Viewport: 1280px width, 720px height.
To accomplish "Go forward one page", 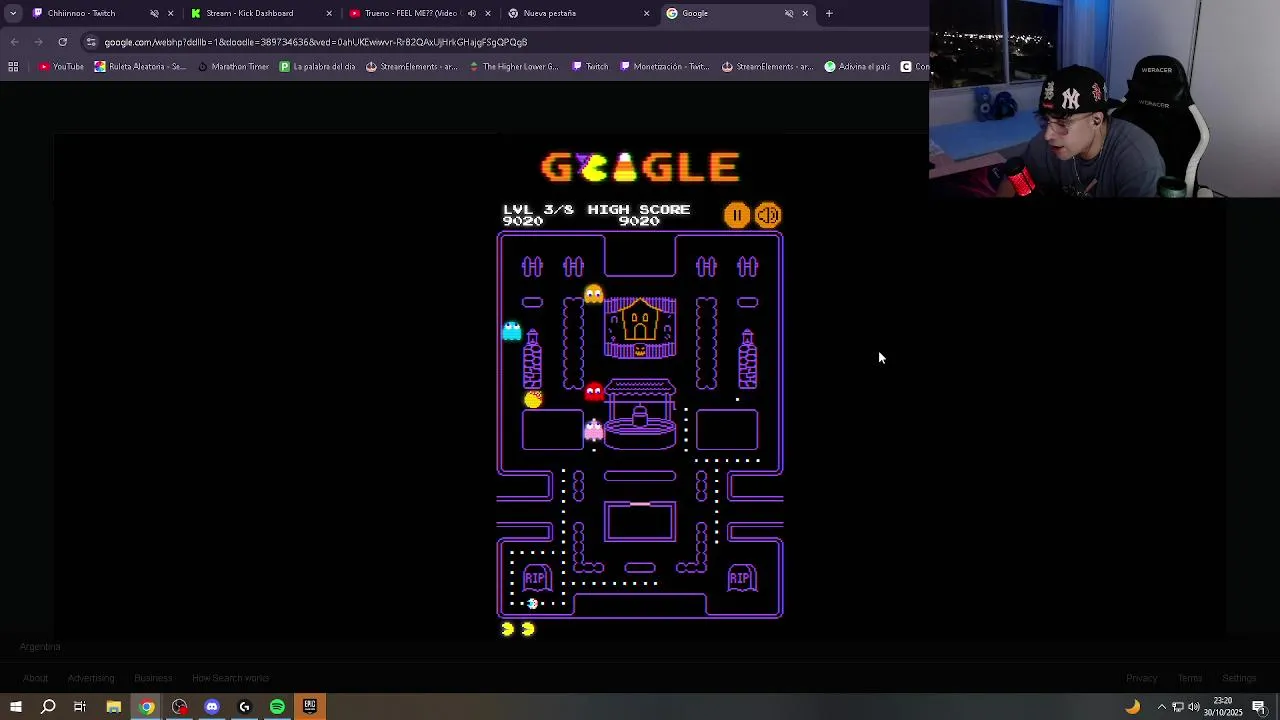I will coord(38,42).
